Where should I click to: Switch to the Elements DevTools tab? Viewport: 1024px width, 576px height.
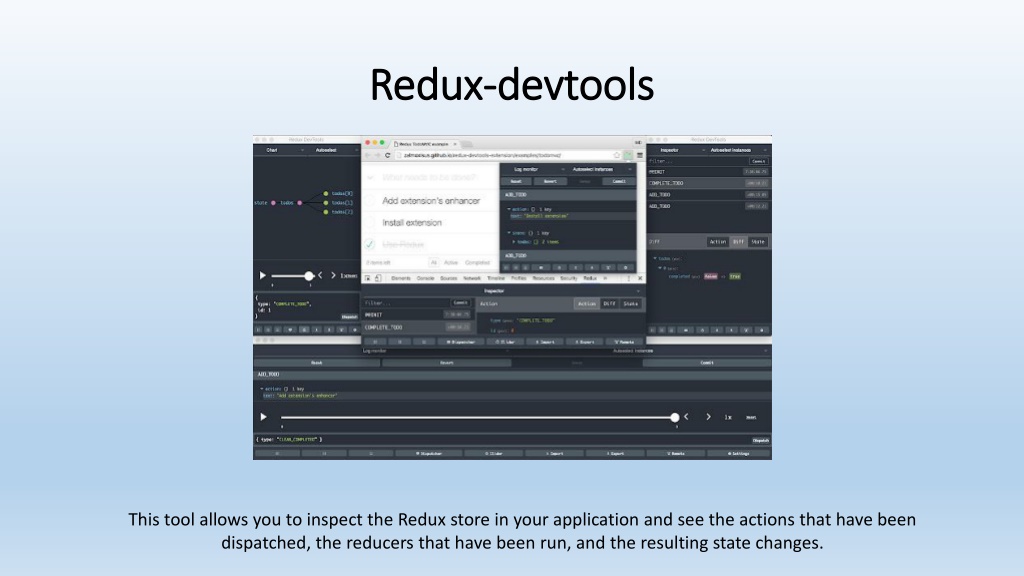pos(401,278)
